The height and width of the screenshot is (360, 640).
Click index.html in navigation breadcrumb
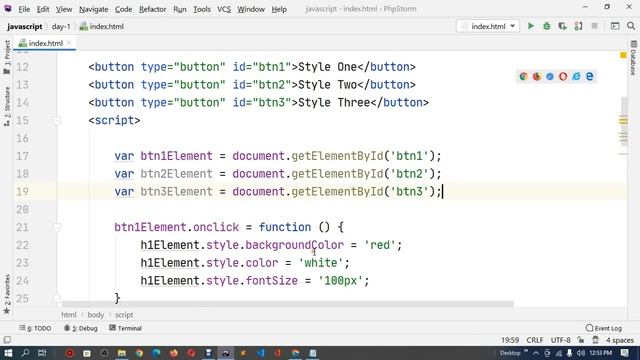[102, 27]
